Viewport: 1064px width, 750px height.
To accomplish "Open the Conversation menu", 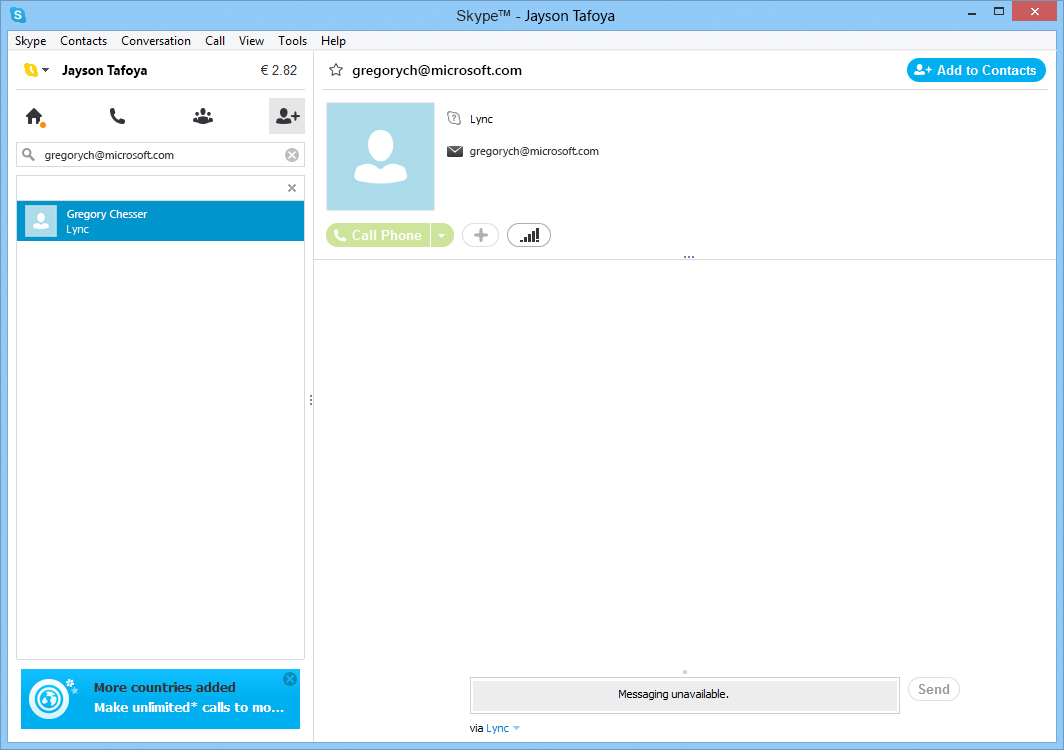I will click(156, 41).
